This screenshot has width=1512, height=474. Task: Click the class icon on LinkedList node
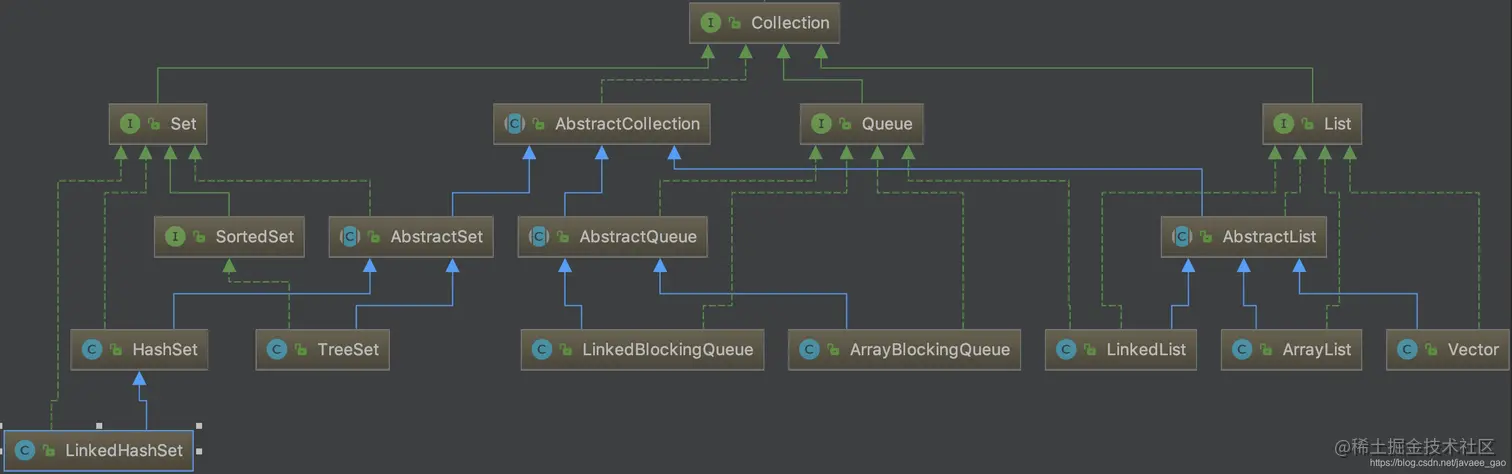[x=1066, y=350]
